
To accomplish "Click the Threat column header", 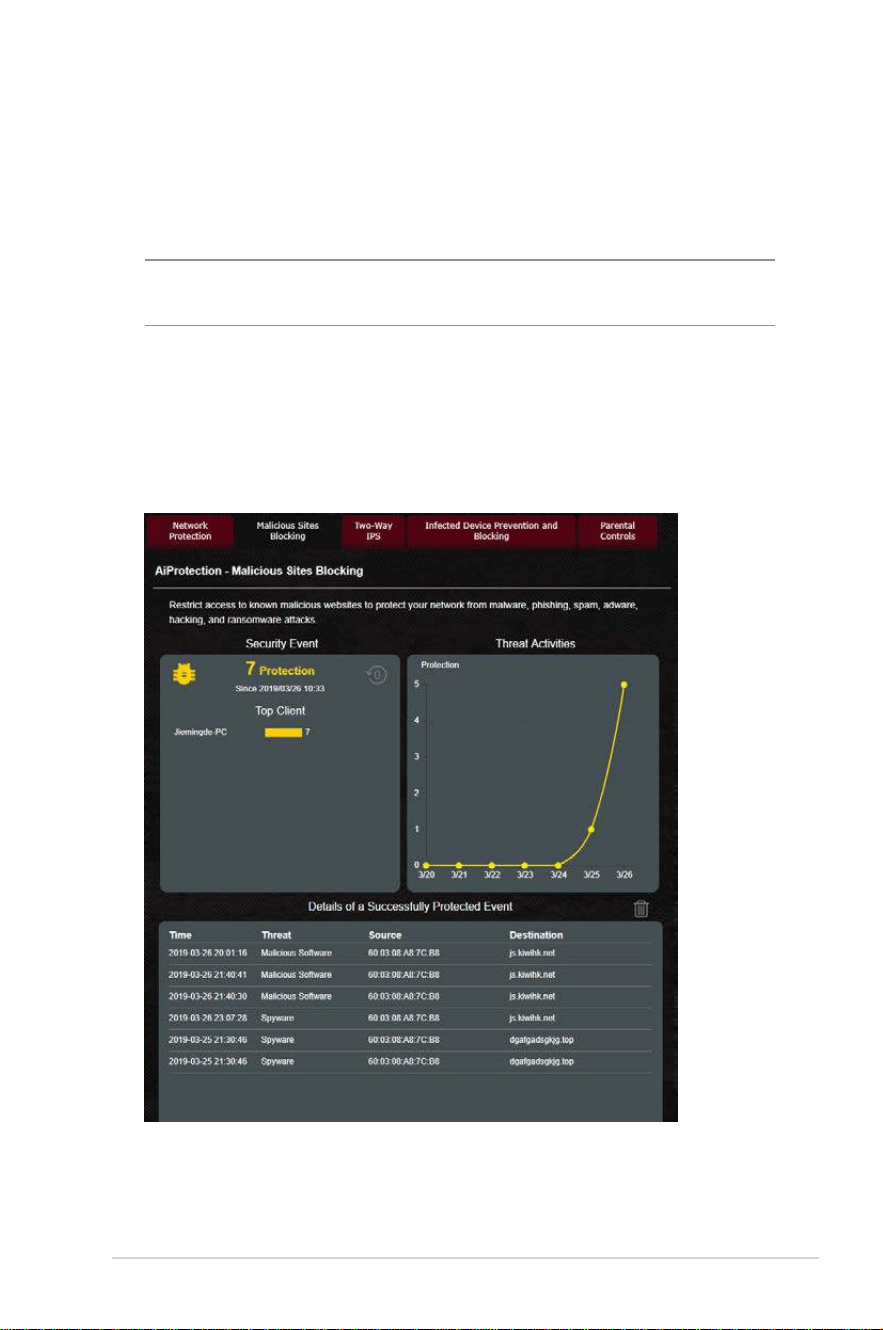I will point(276,935).
